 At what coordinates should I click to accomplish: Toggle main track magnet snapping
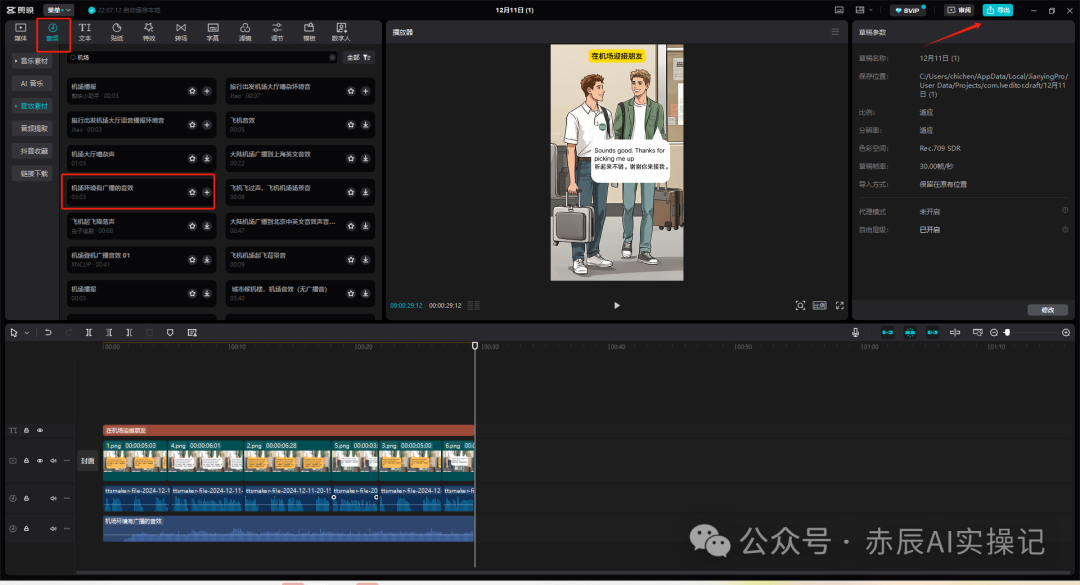click(887, 333)
